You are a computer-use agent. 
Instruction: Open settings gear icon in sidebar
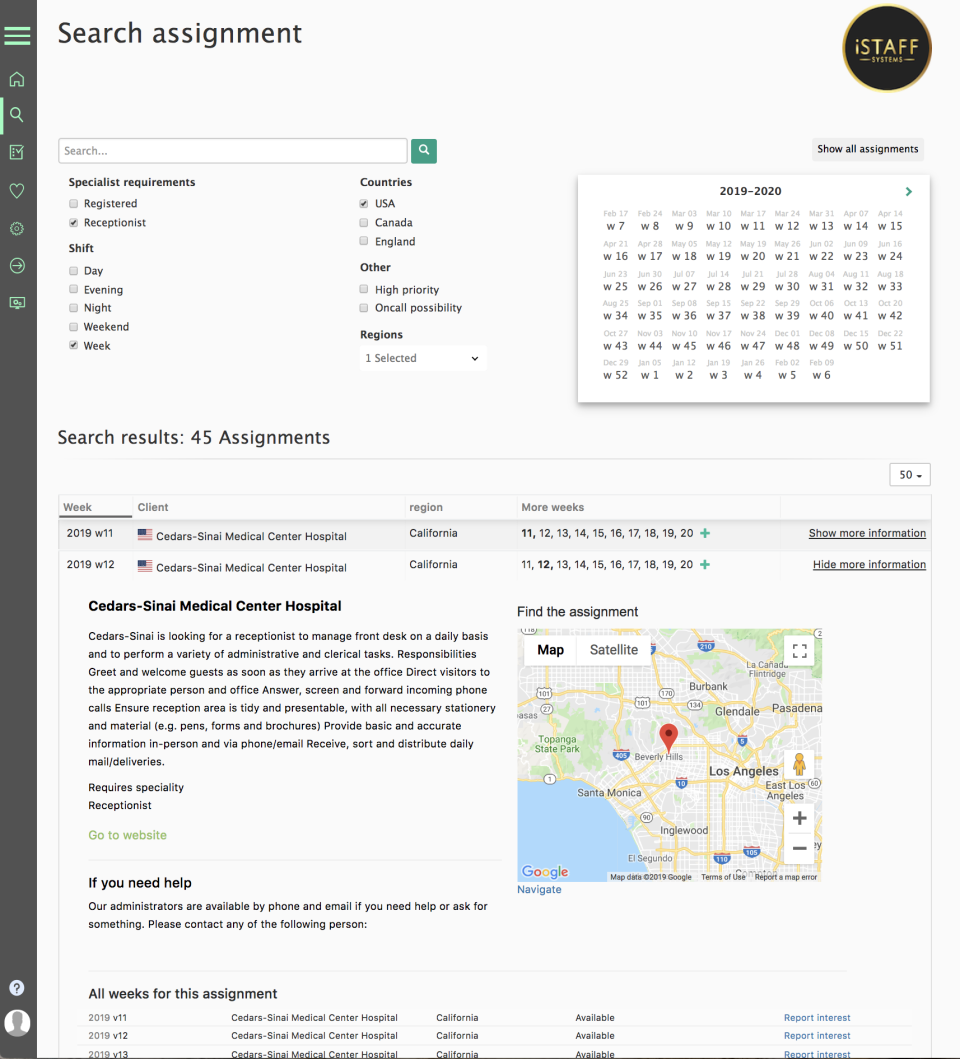[x=17, y=229]
